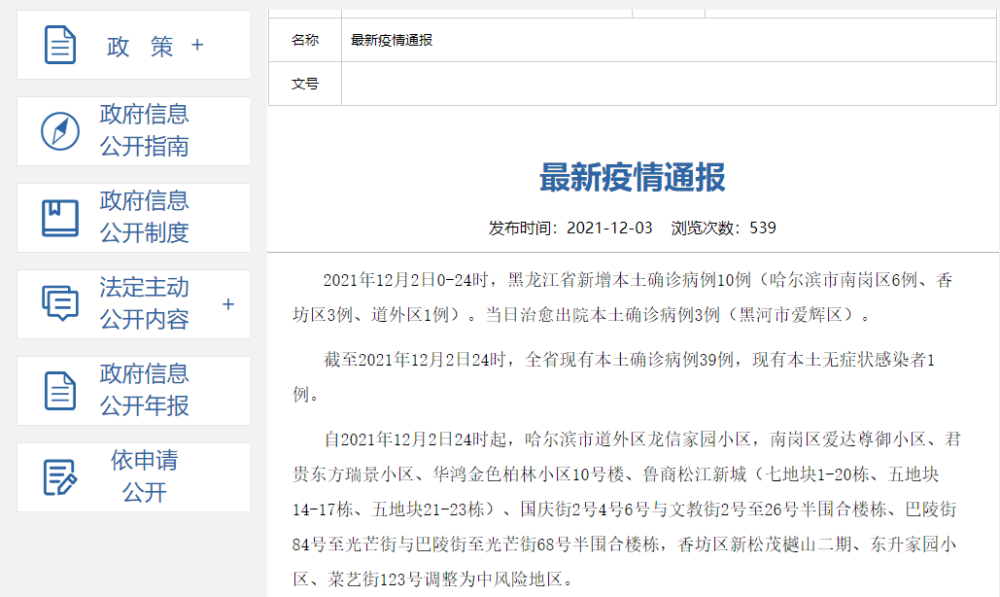Click the pencil form icon for 依申请公开
The height and width of the screenshot is (597, 1000).
point(60,477)
